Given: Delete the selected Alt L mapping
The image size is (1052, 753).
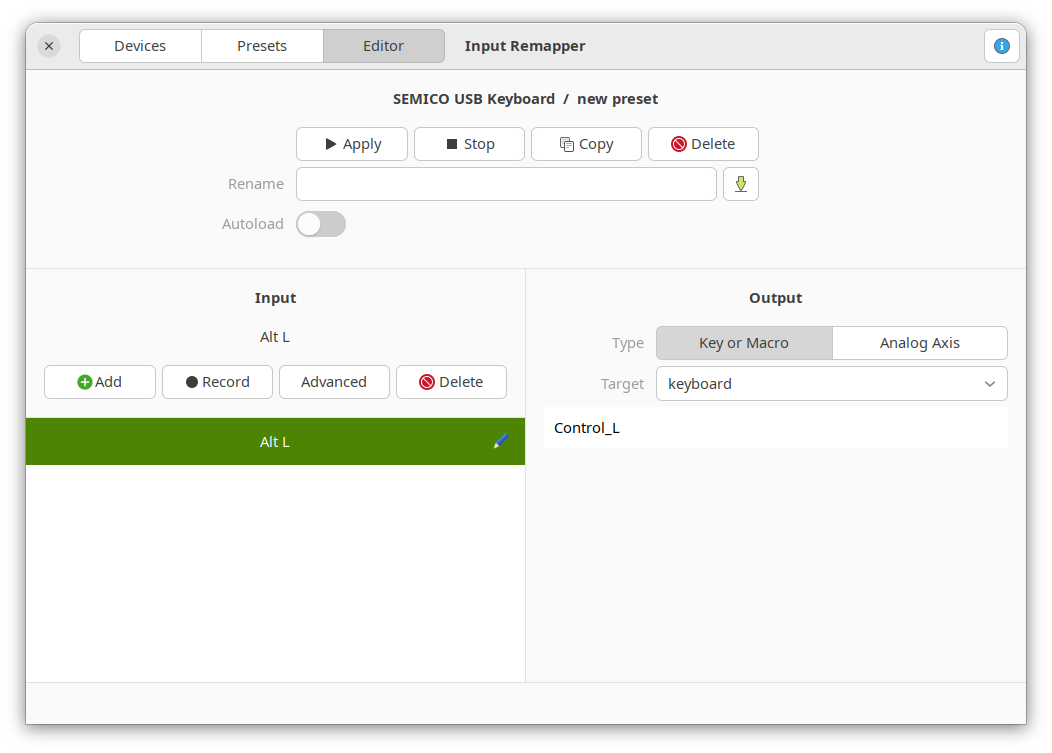Looking at the screenshot, I should pyautogui.click(x=451, y=382).
